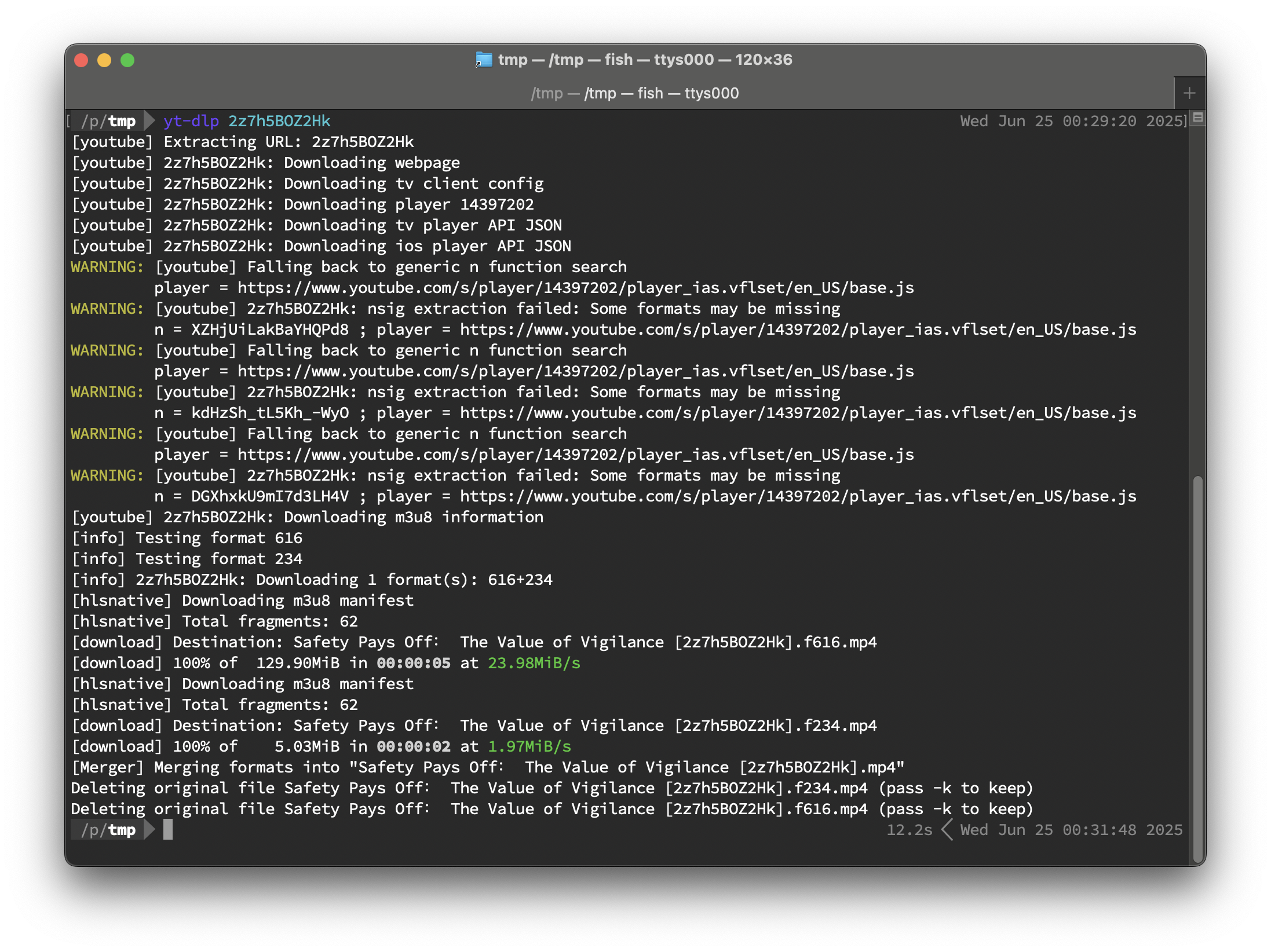Click the size '5.03MiB' in download line

pos(307,746)
